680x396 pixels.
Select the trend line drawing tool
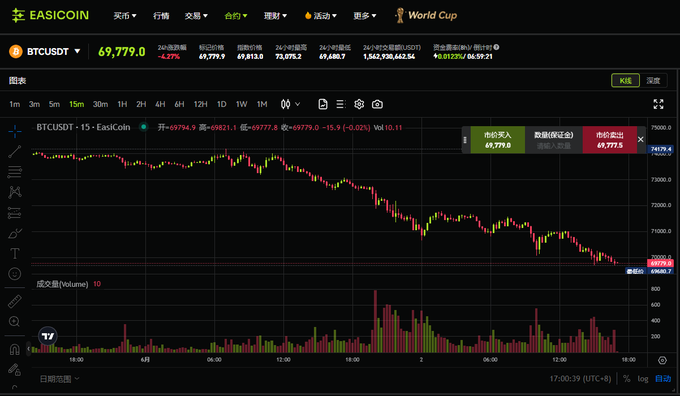pos(15,151)
